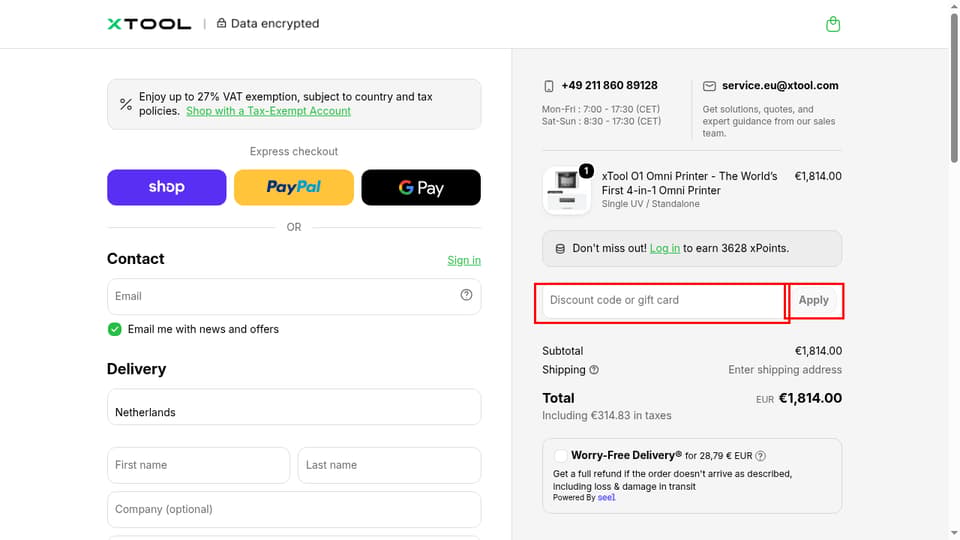Viewport: 960px width, 540px height.
Task: Pay with the Shop Pay button
Action: point(167,187)
